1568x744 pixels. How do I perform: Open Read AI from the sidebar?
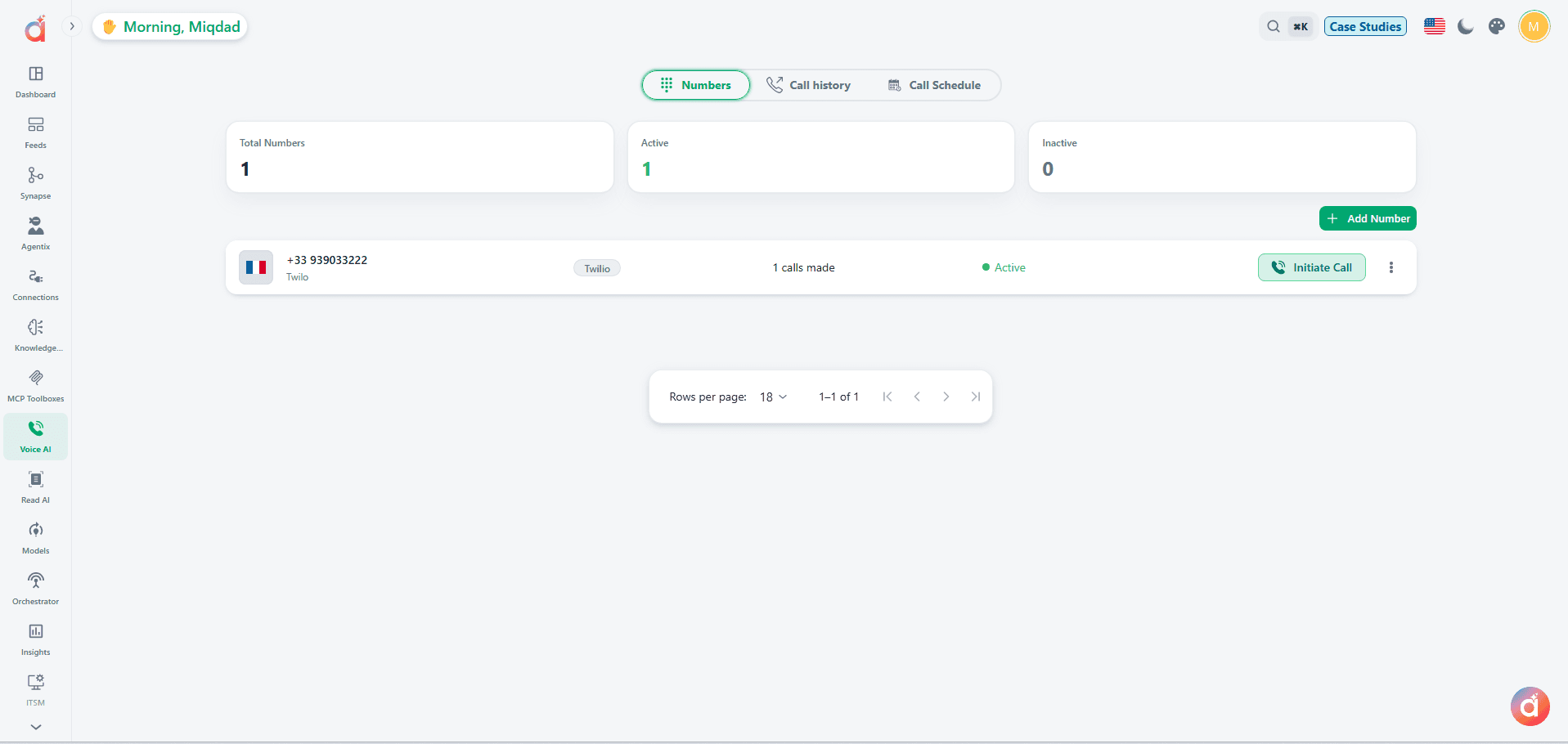(x=36, y=488)
